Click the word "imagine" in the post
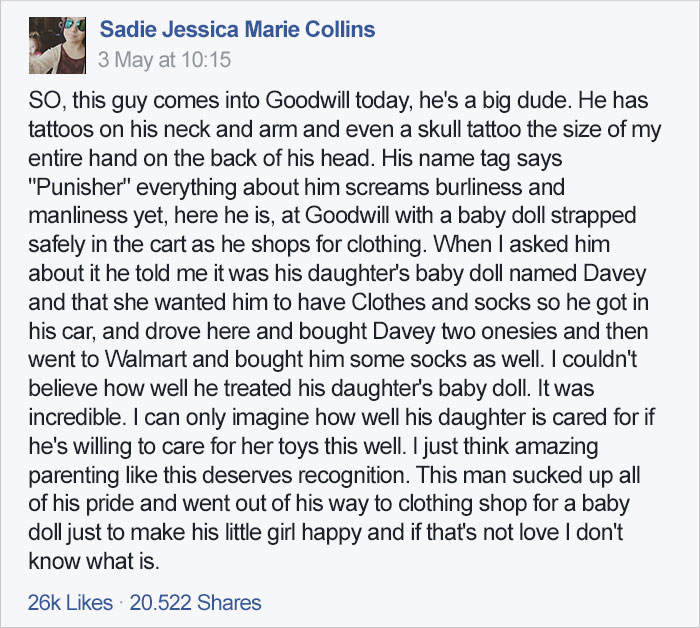This screenshot has height=628, width=700. [x=271, y=417]
